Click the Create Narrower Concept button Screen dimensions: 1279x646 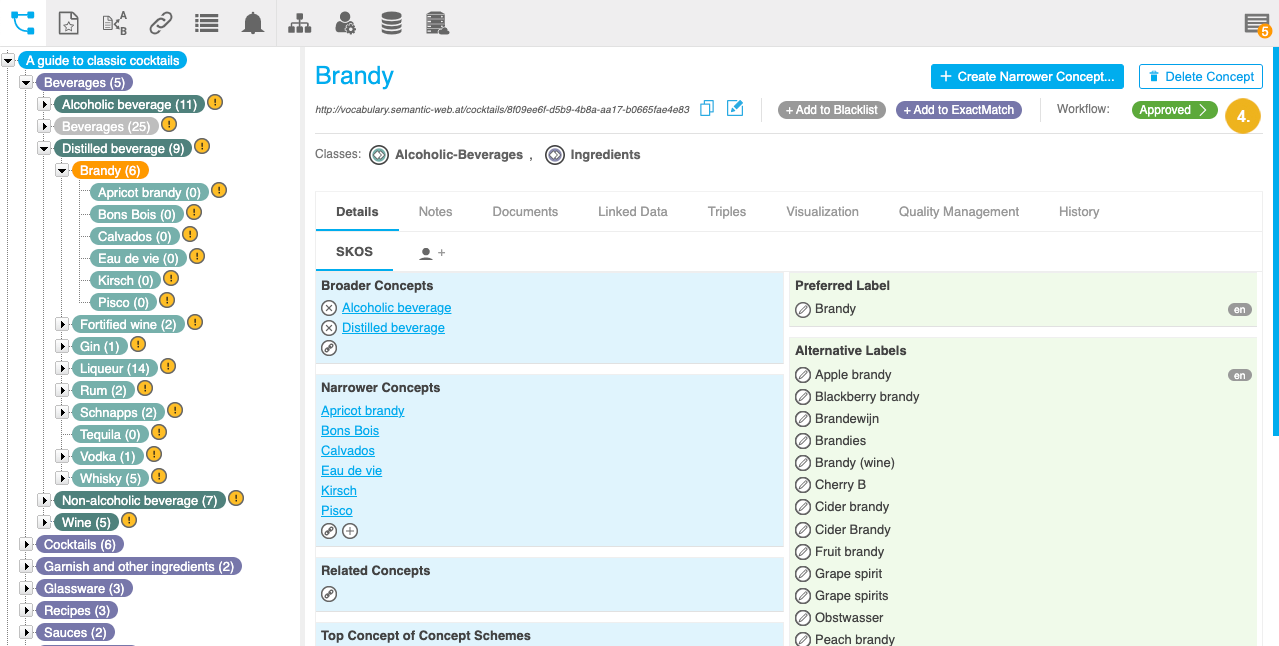click(1027, 76)
